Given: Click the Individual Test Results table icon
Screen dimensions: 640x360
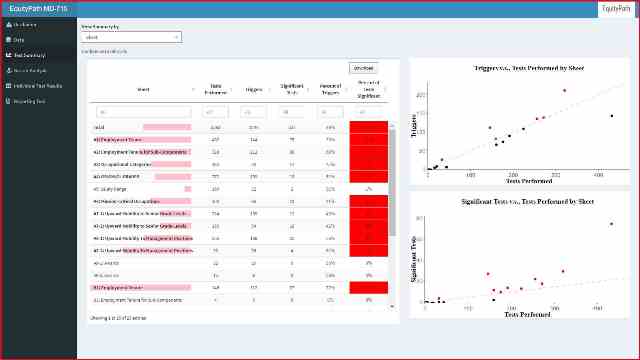Looking at the screenshot, I should click(9, 86).
